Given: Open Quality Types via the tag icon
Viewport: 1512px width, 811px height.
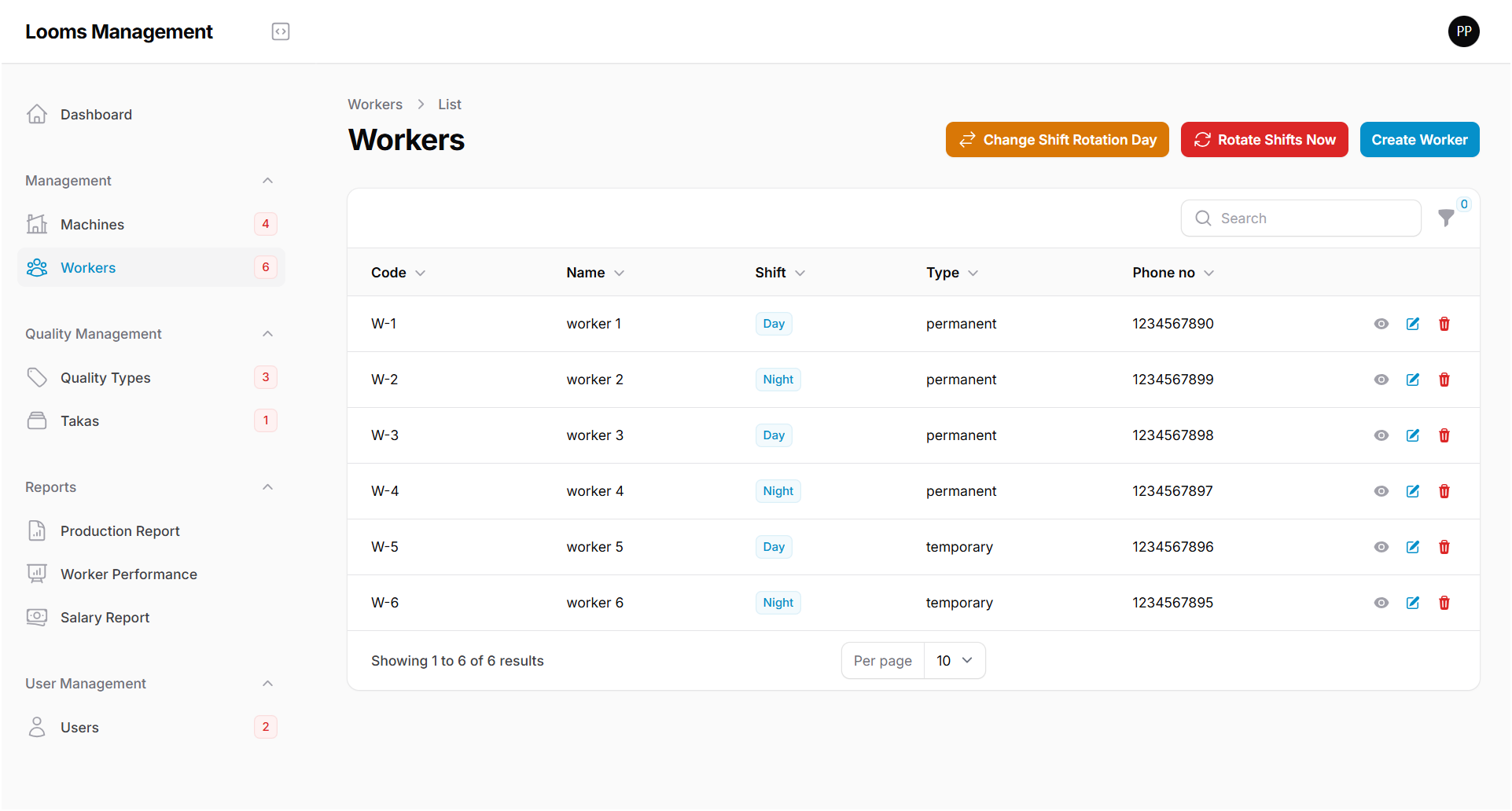Looking at the screenshot, I should point(36,377).
